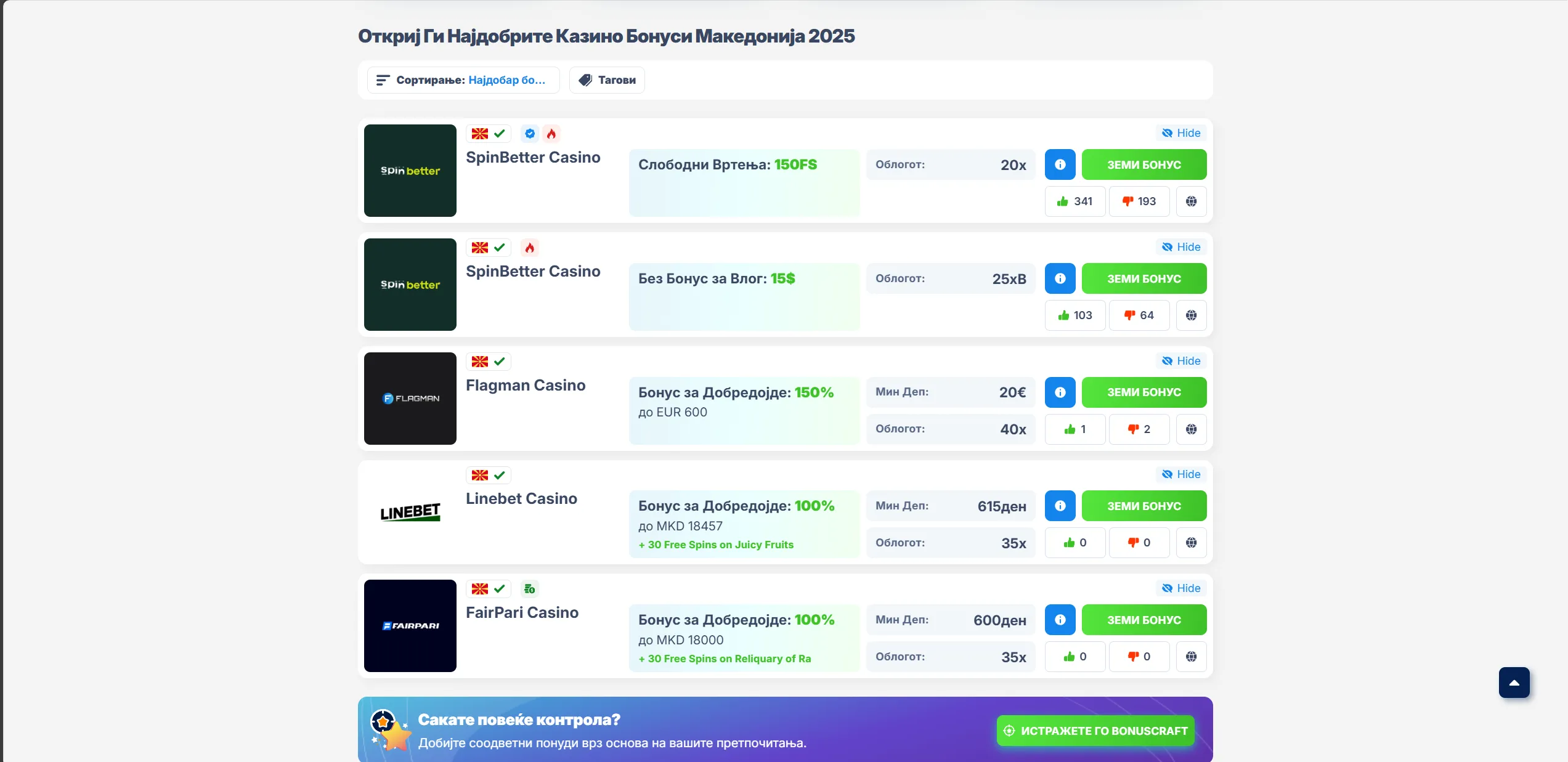This screenshot has width=1568, height=762.
Task: Click FairPari logo thumbnail
Action: pos(410,626)
